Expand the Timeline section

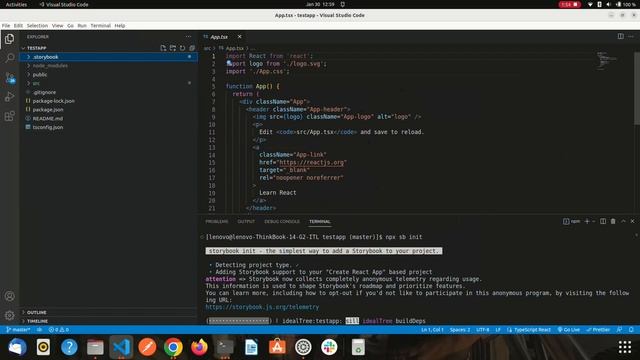109,321
